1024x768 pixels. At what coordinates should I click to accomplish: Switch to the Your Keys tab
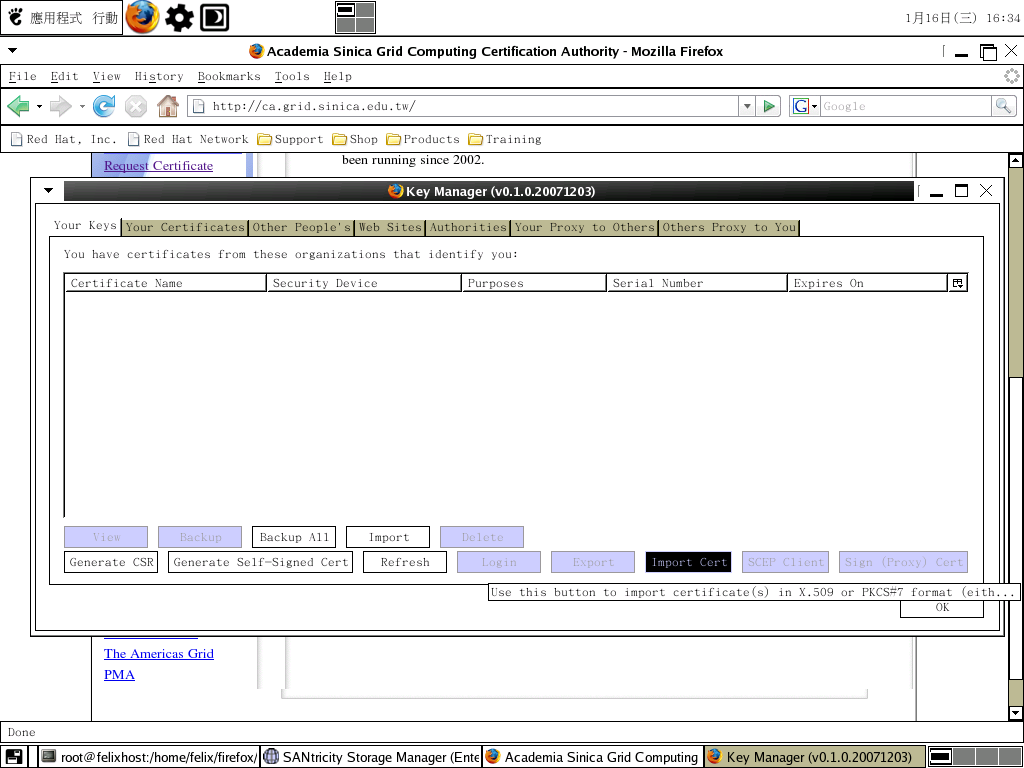point(85,225)
